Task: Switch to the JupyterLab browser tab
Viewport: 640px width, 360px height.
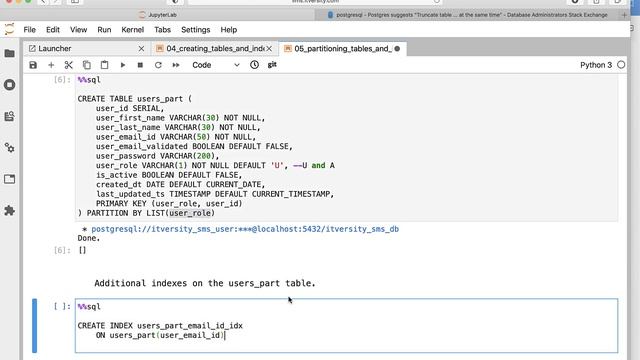Action: pos(158,15)
